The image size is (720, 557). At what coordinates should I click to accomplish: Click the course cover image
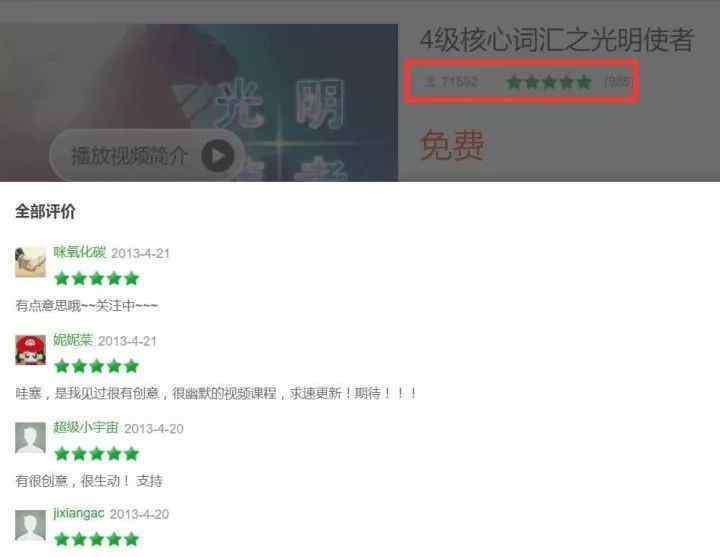[x=199, y=102]
